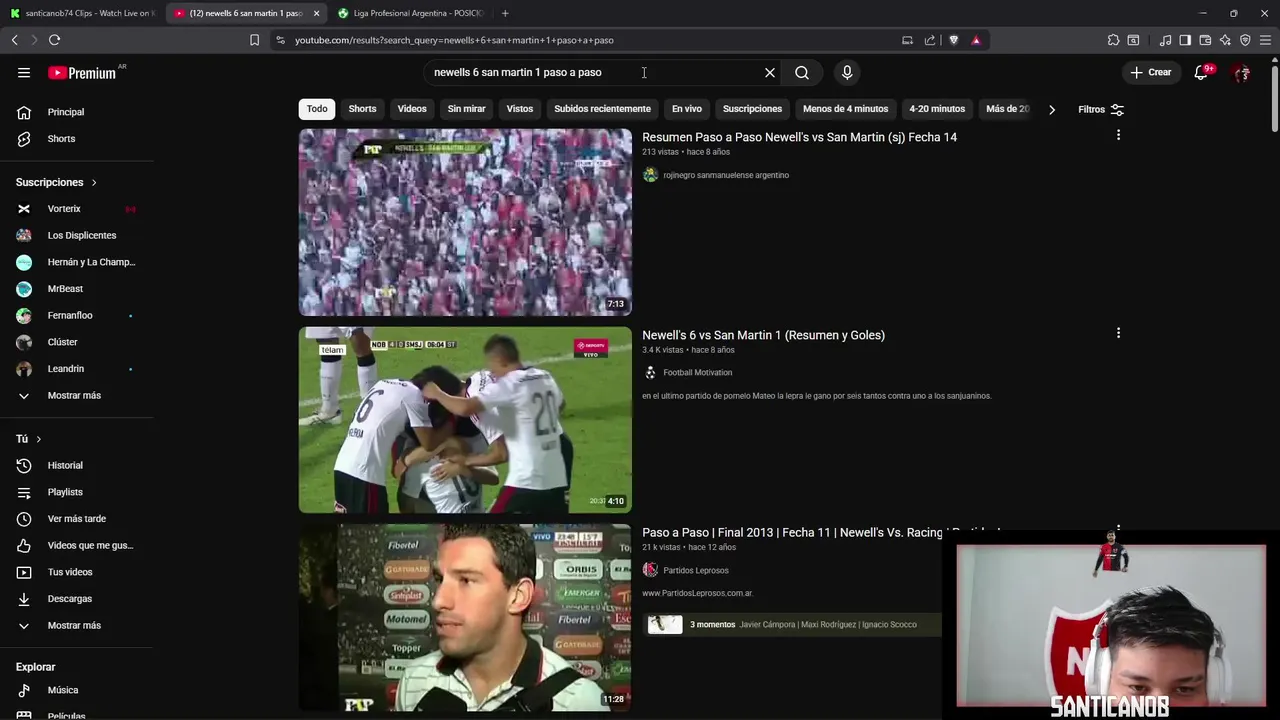The width and height of the screenshot is (1280, 720).
Task: Open the browser main menu
Action: pyautogui.click(x=1265, y=40)
